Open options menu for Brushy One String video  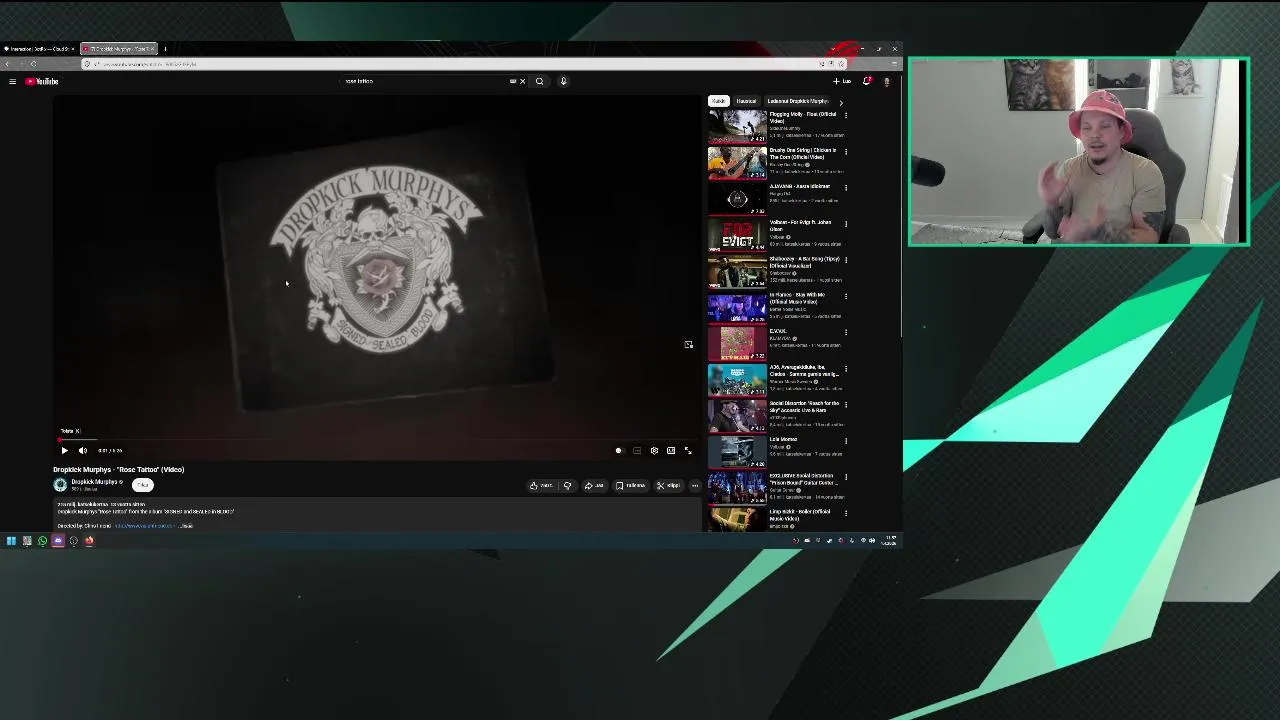click(x=846, y=152)
